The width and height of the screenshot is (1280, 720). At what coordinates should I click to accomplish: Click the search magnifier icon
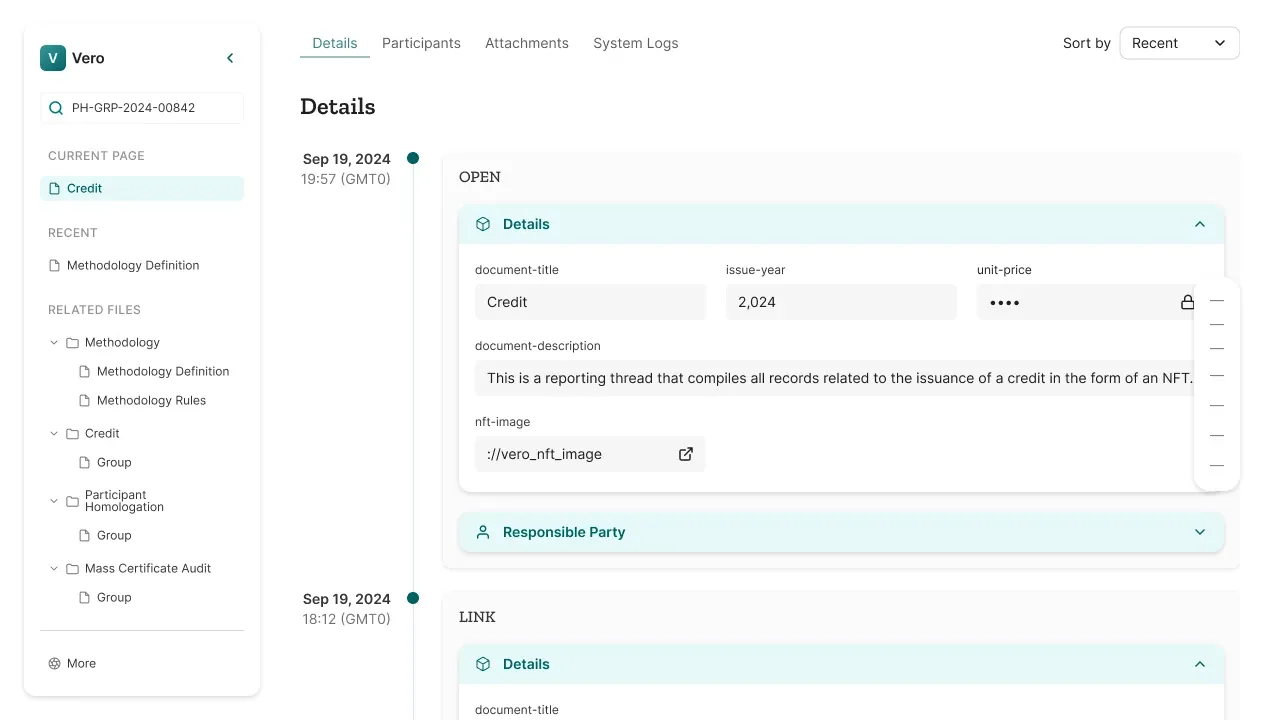click(x=55, y=108)
